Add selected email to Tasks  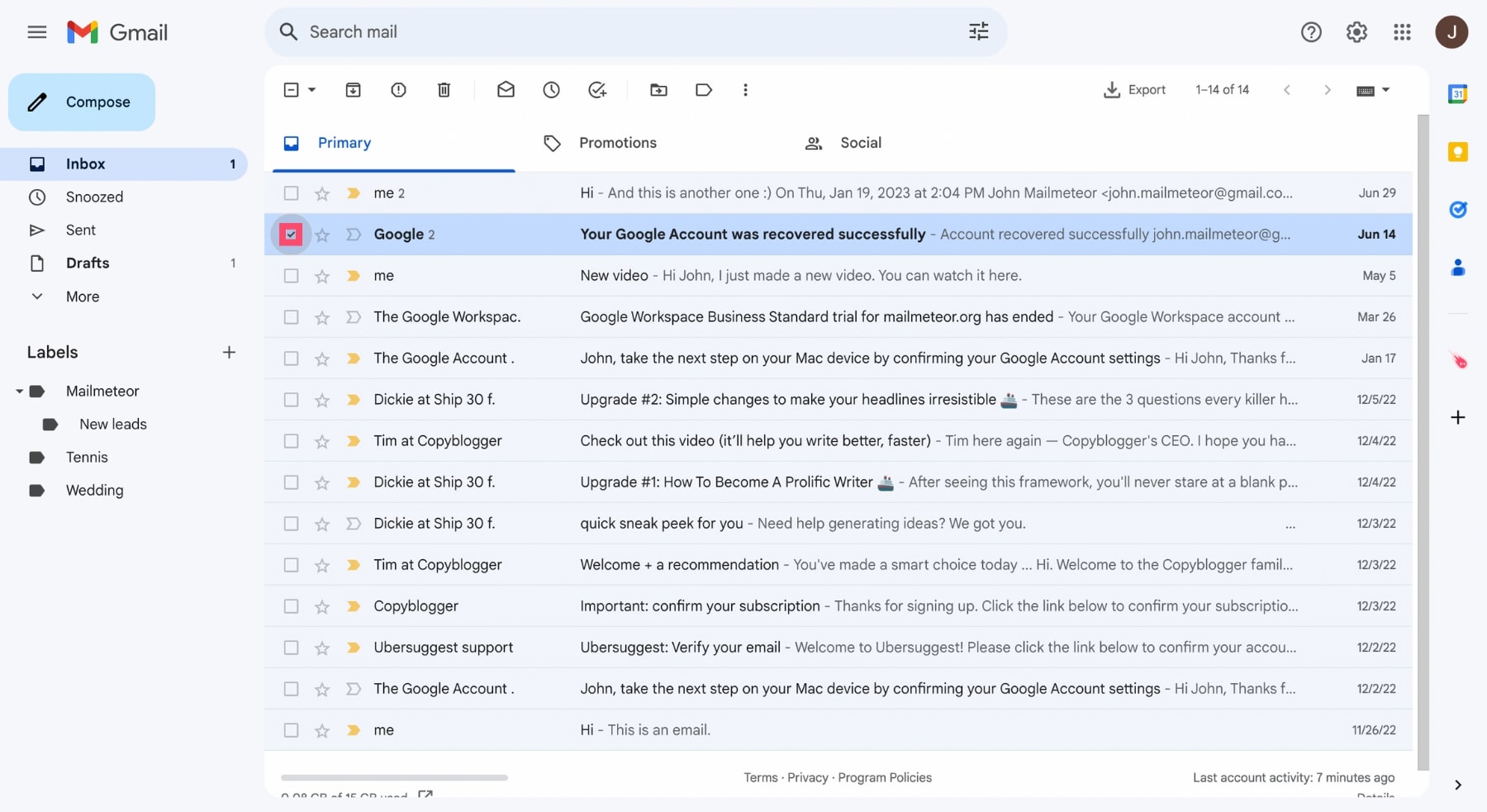click(597, 90)
